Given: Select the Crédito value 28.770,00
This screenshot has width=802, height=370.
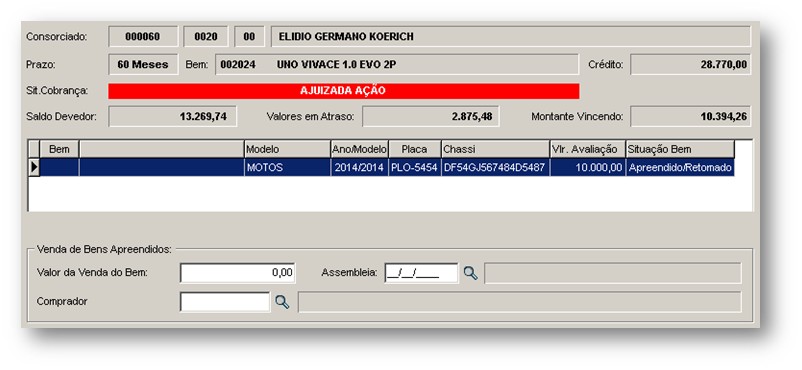Looking at the screenshot, I should click(x=690, y=64).
